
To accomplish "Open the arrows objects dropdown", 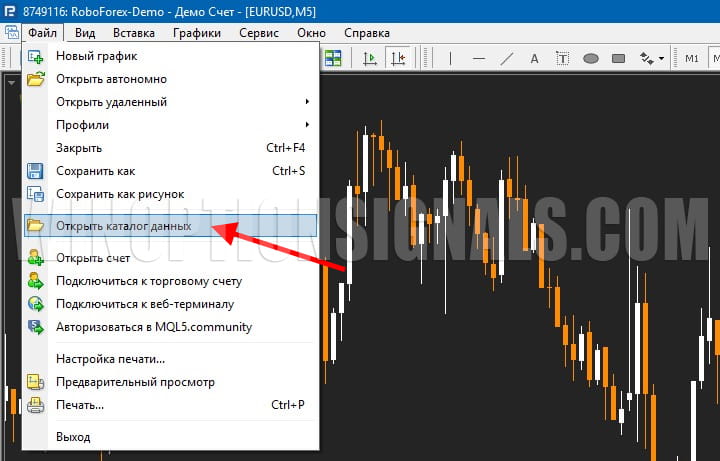I will 651,58.
